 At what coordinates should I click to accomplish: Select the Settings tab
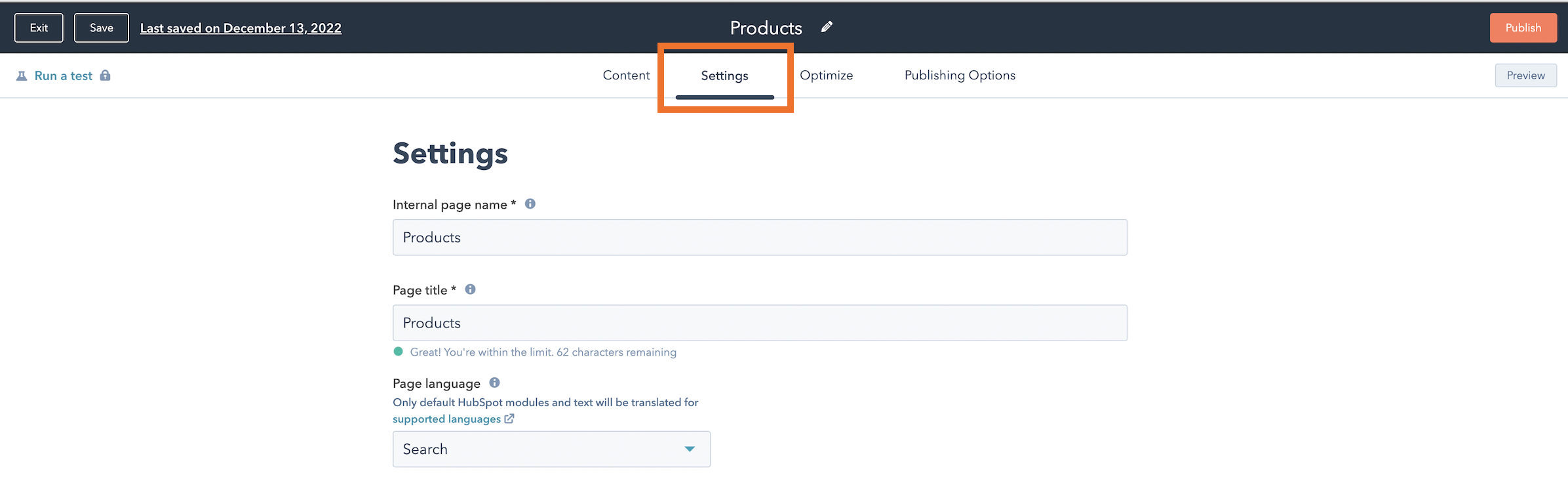coord(724,75)
